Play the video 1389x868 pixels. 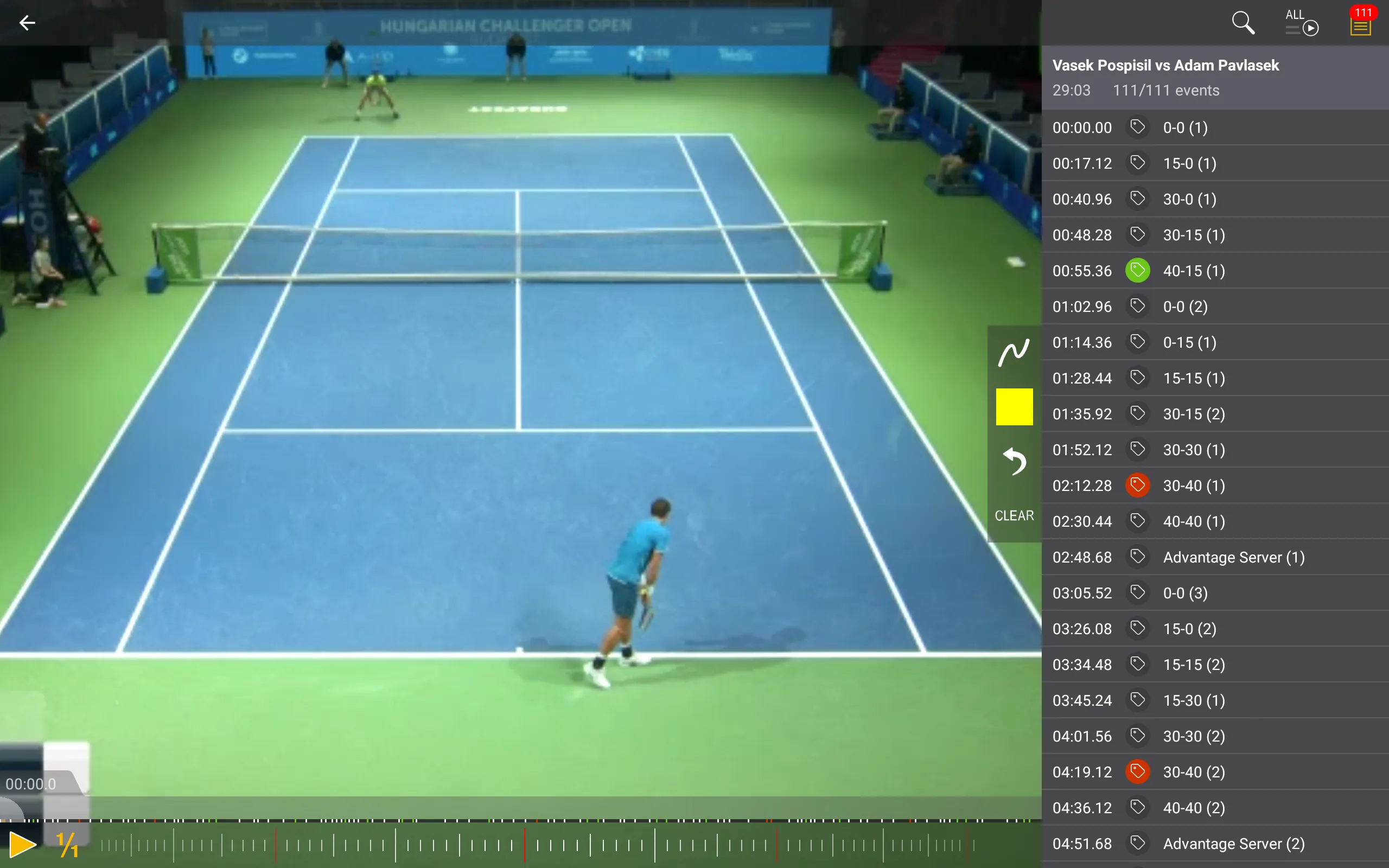coord(23,845)
